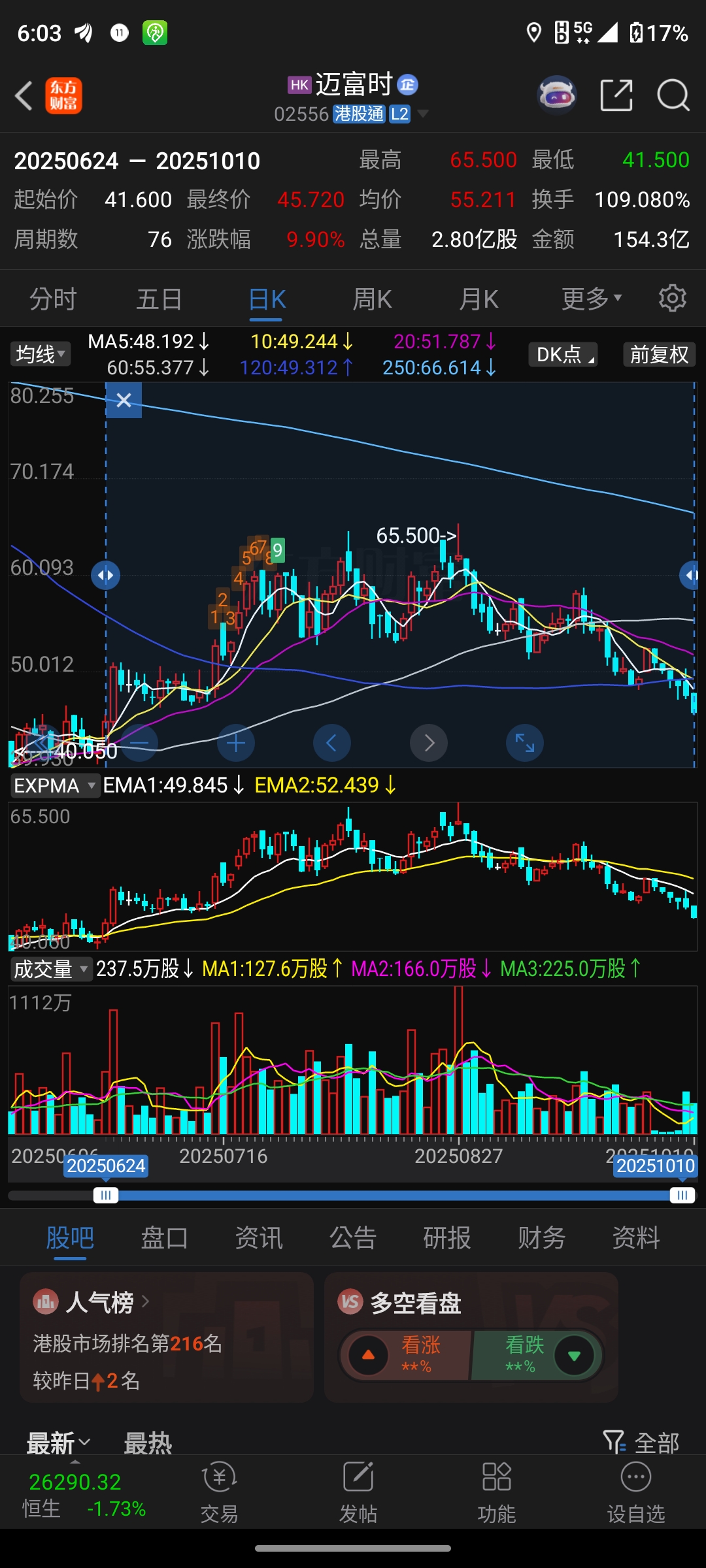Image resolution: width=706 pixels, height=1568 pixels.
Task: Select the 日K chart tab
Action: [267, 299]
